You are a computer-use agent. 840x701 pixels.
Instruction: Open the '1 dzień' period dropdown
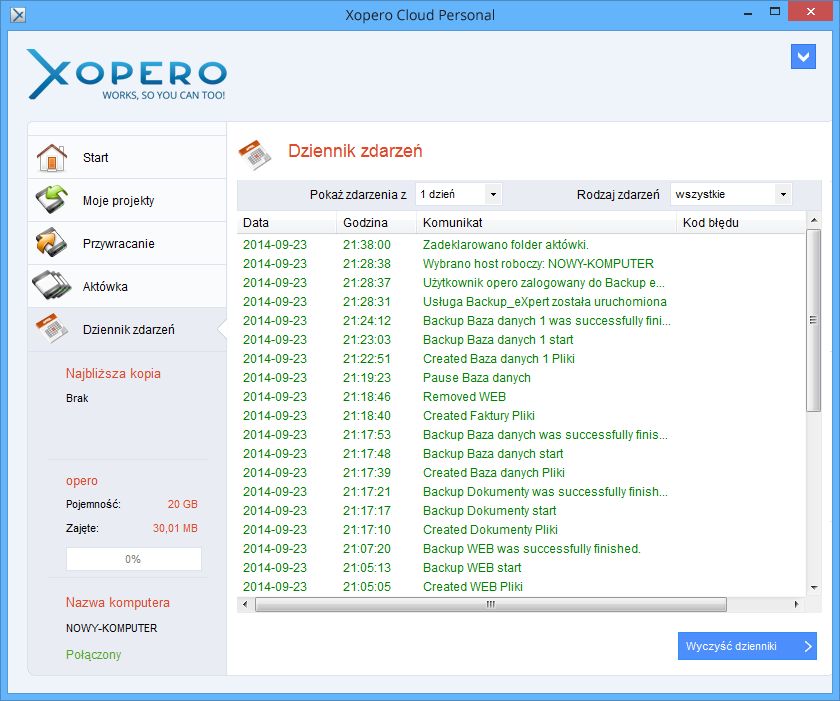click(459, 194)
